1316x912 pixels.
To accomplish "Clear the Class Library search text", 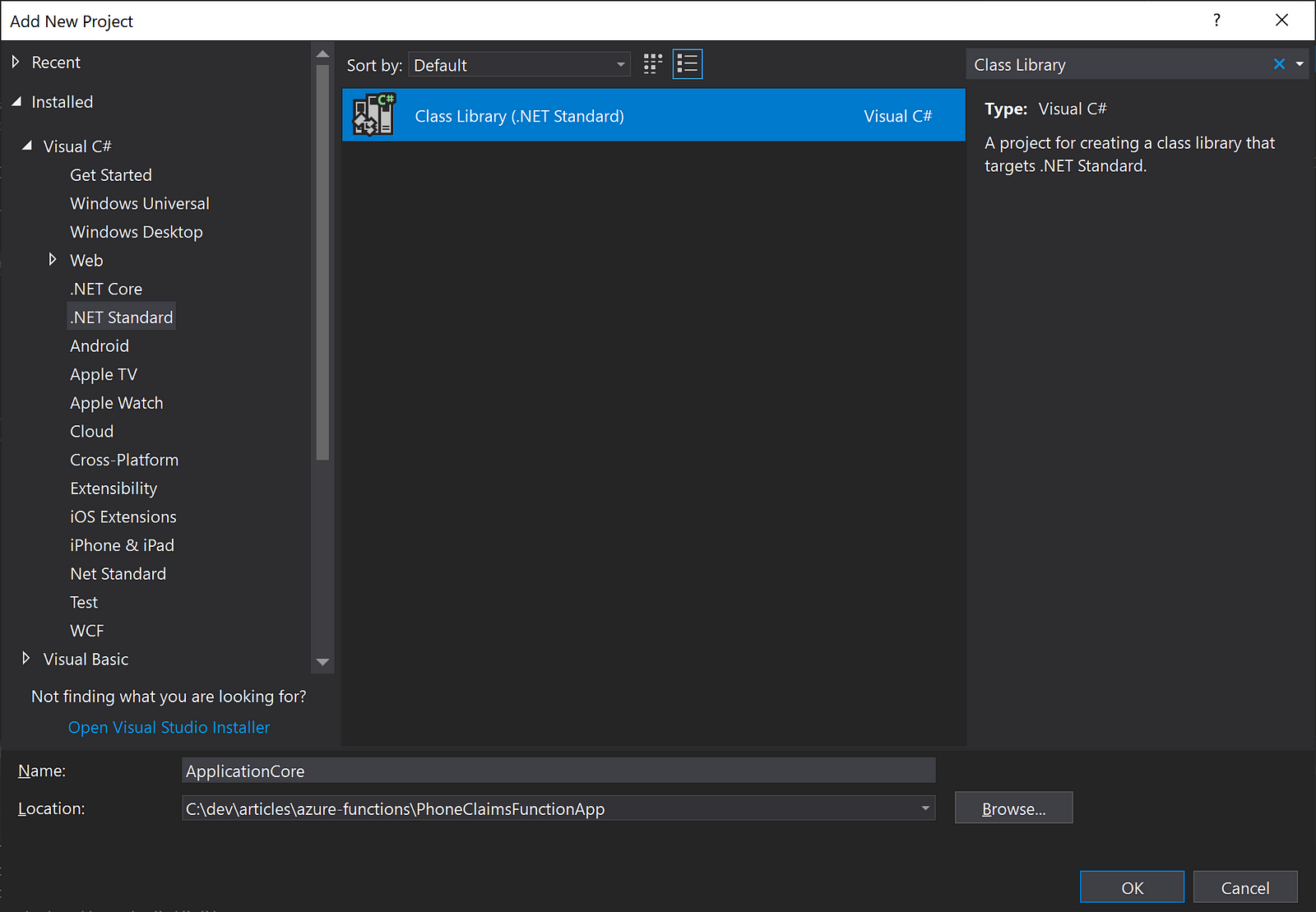I will [1279, 64].
